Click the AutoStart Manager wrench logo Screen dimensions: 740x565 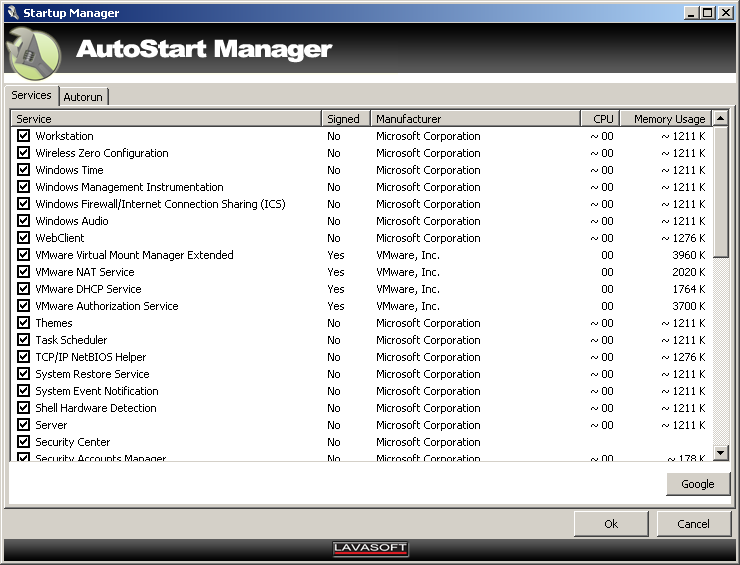coord(34,53)
